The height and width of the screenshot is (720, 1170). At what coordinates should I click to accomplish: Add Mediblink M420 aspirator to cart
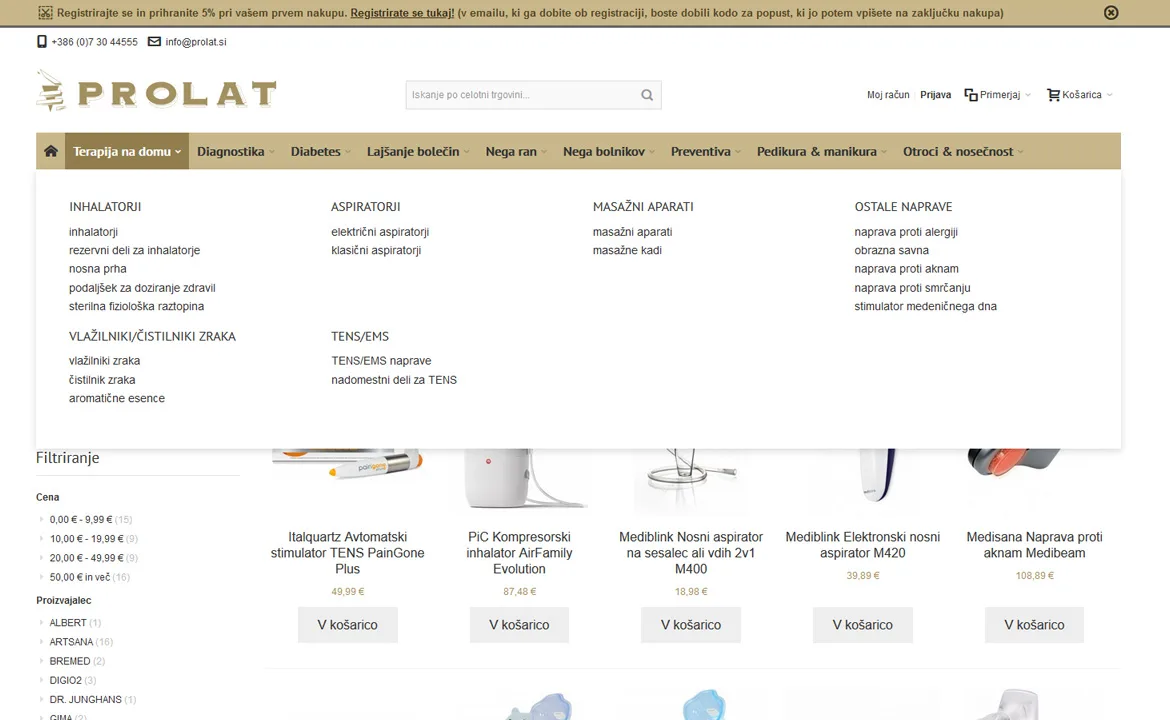[x=863, y=625]
